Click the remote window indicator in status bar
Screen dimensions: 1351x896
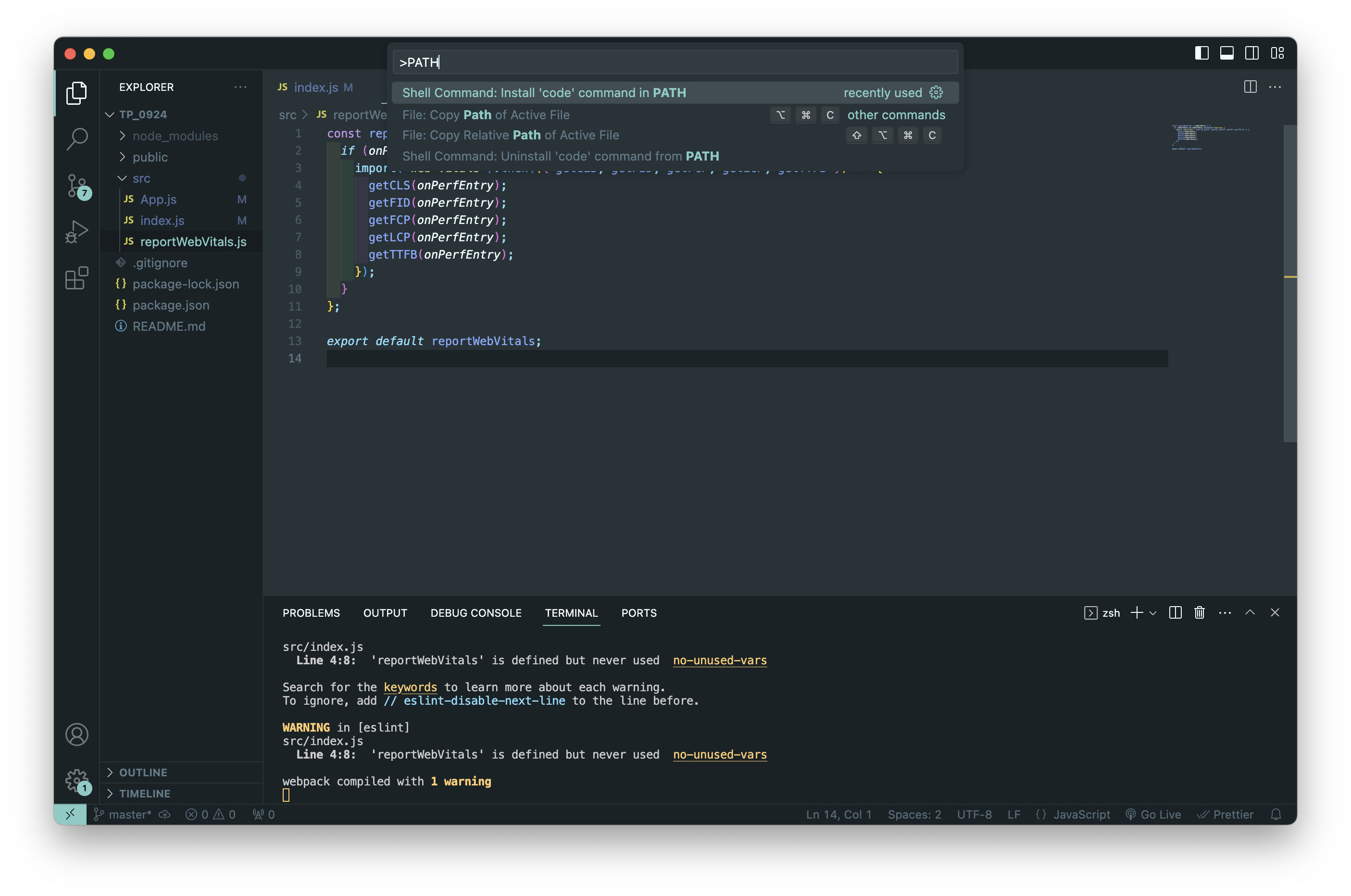tap(70, 814)
